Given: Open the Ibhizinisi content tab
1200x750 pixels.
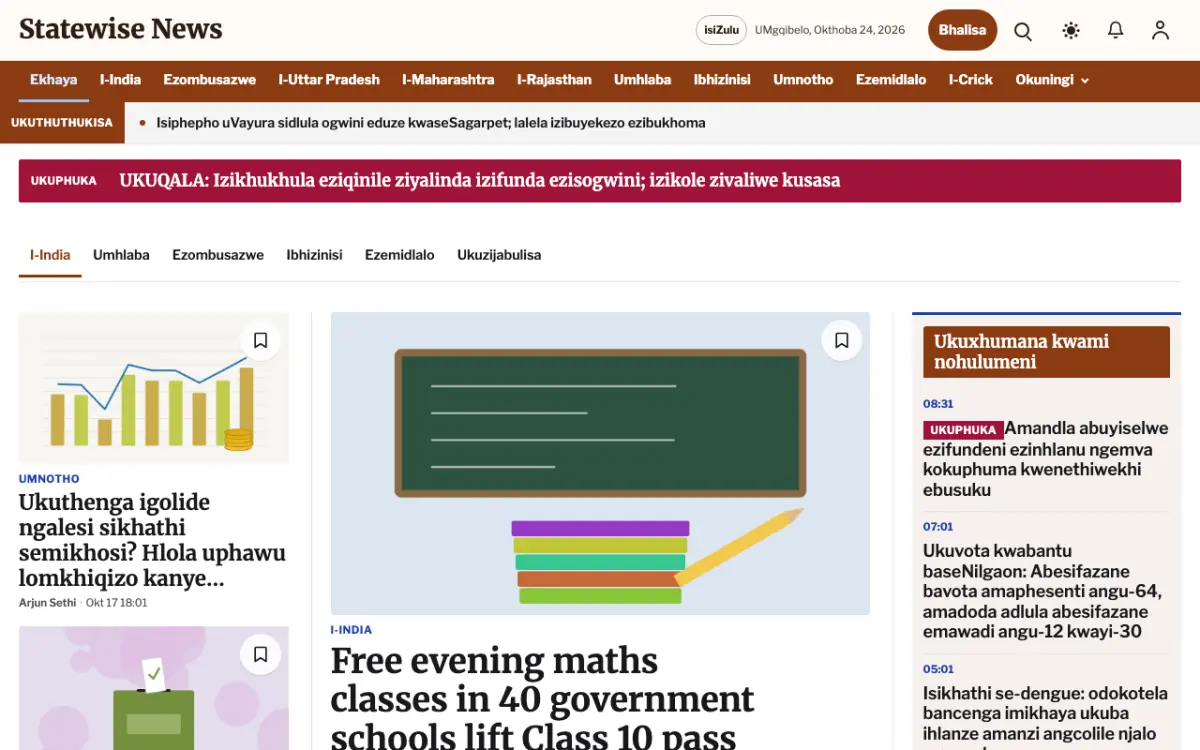Looking at the screenshot, I should (x=314, y=255).
